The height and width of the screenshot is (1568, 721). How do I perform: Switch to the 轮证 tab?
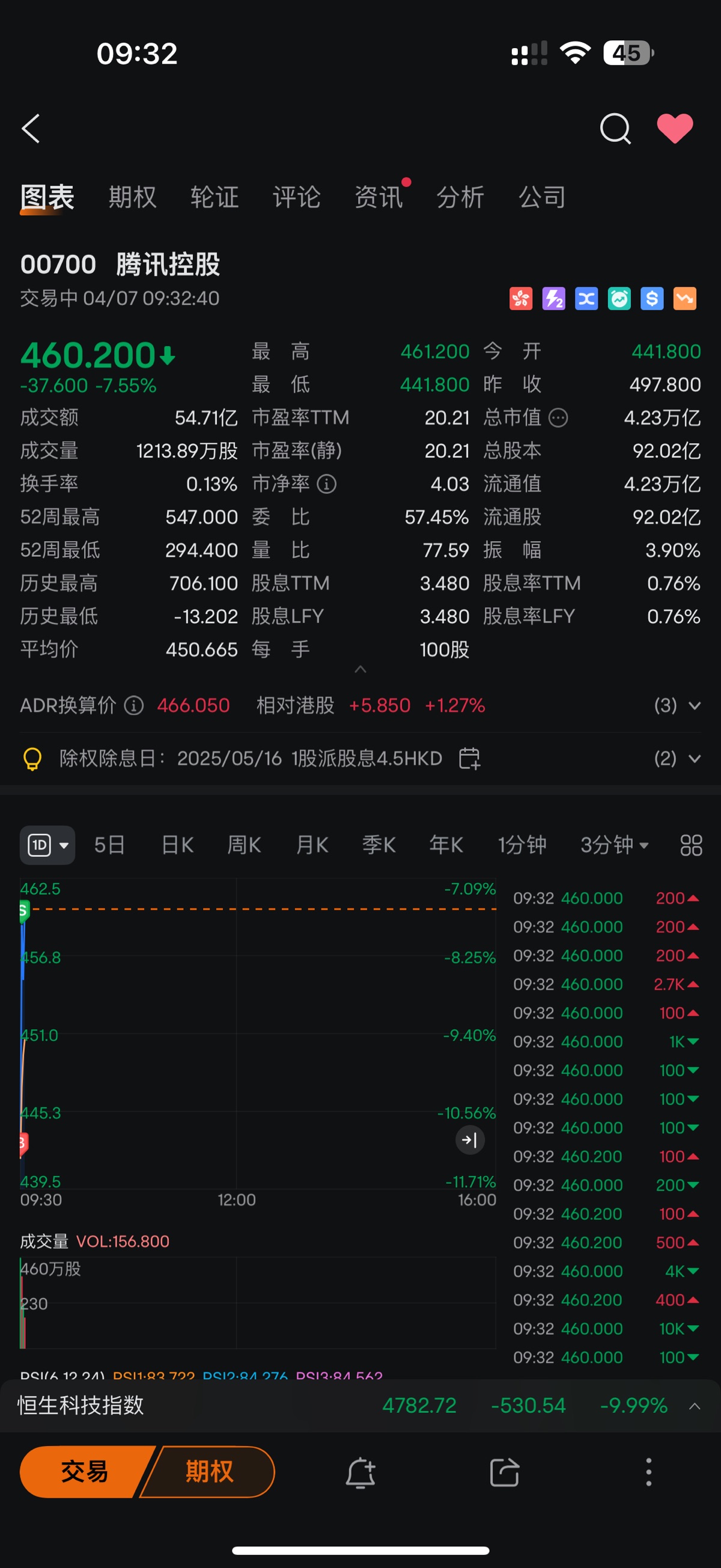tap(214, 197)
